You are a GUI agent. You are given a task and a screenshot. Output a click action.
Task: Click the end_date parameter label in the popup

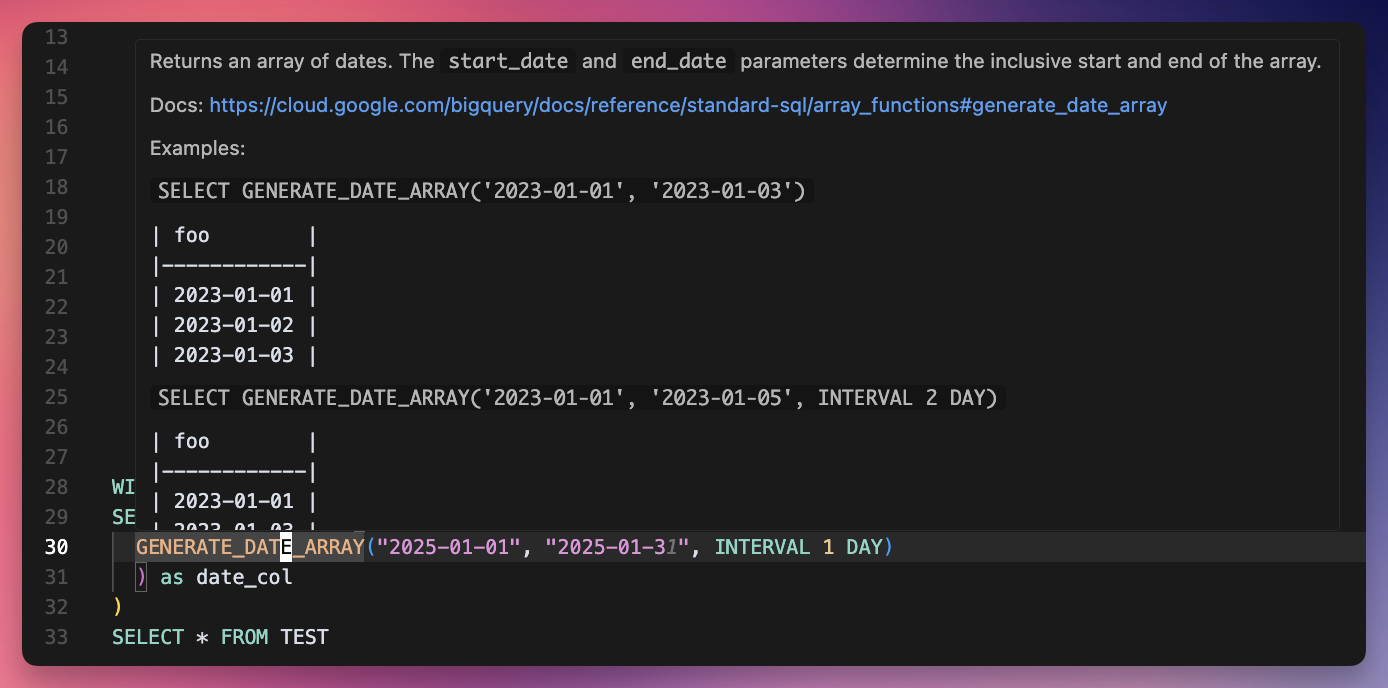pos(678,61)
